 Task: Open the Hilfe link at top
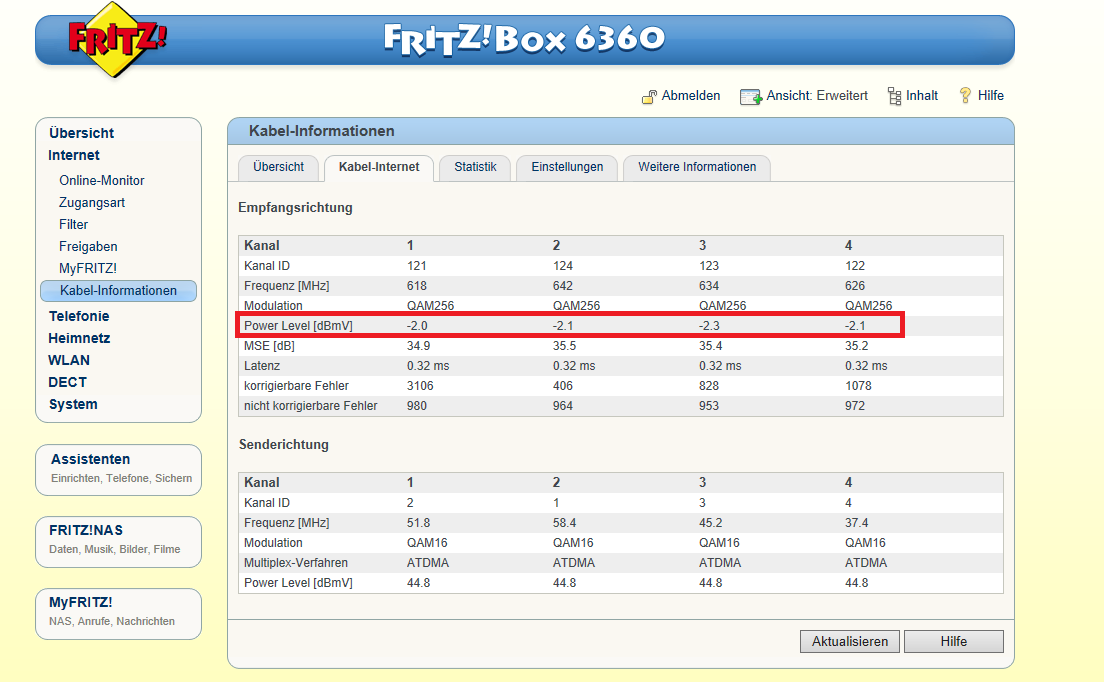click(x=991, y=96)
